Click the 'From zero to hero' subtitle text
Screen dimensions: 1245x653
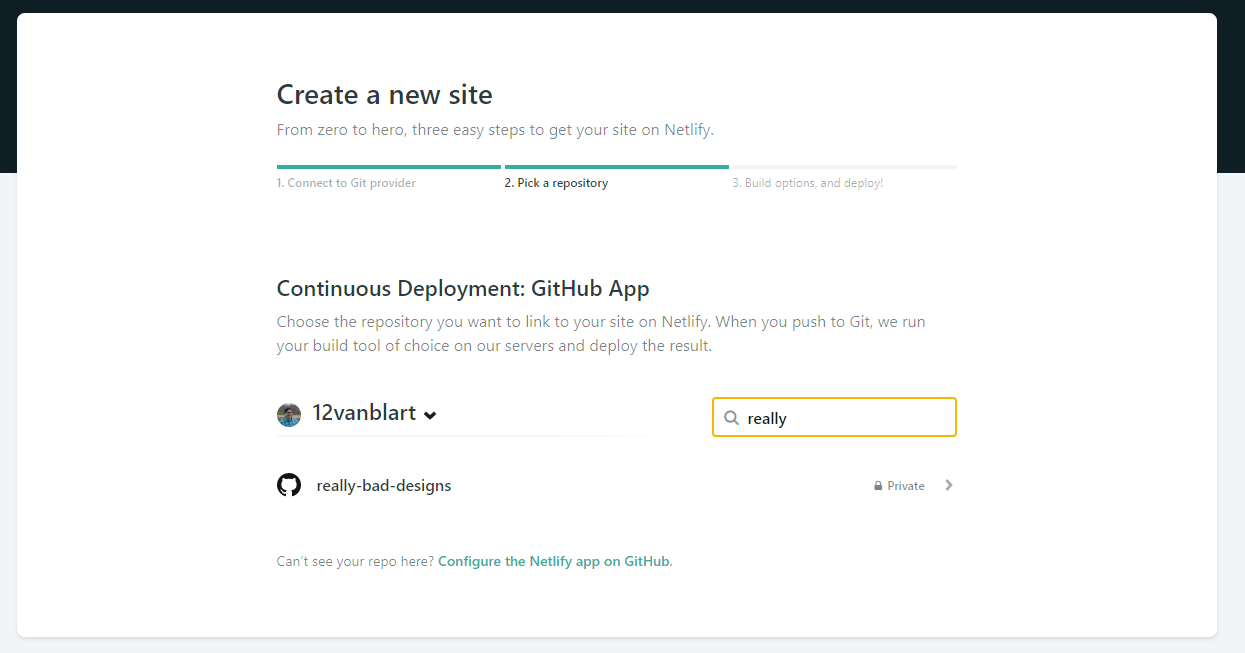tap(495, 130)
